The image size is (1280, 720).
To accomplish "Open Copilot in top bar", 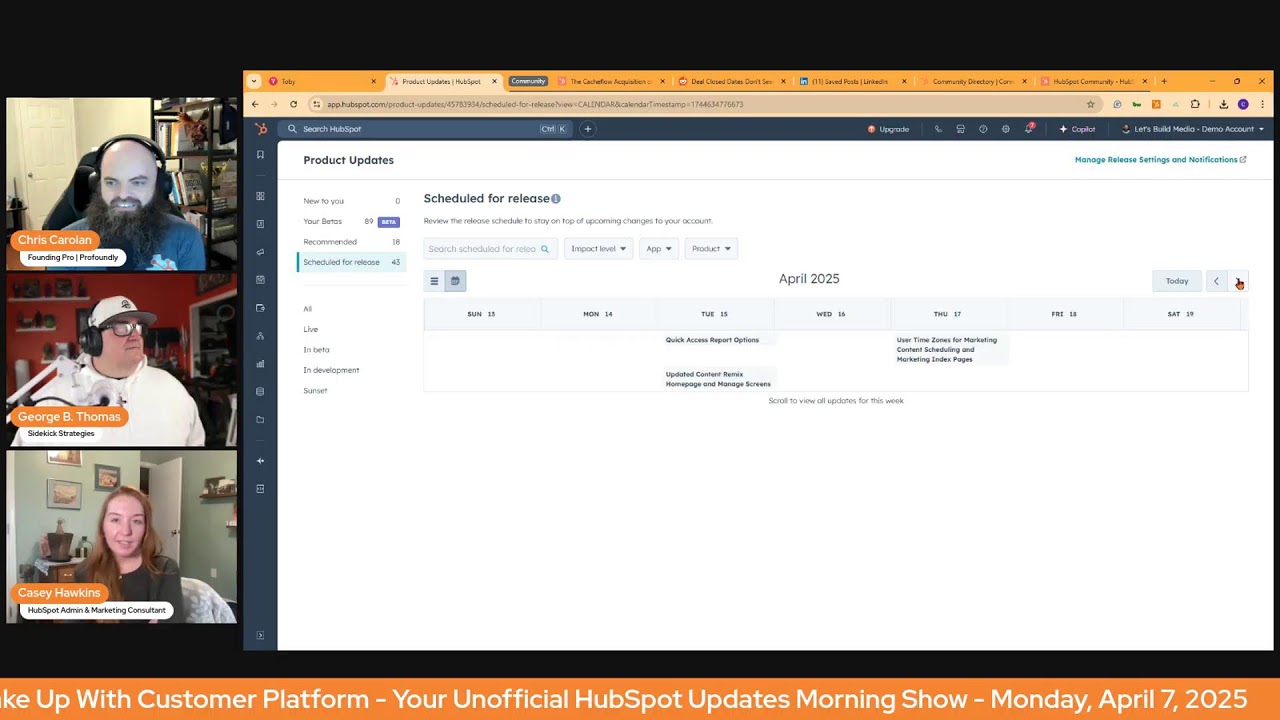I will click(1077, 129).
